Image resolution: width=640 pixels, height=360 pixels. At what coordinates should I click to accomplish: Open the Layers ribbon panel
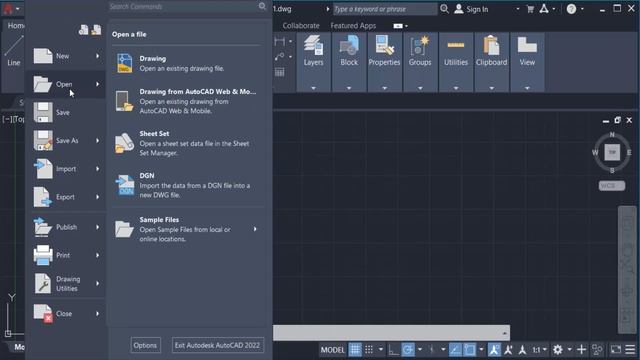tap(313, 51)
